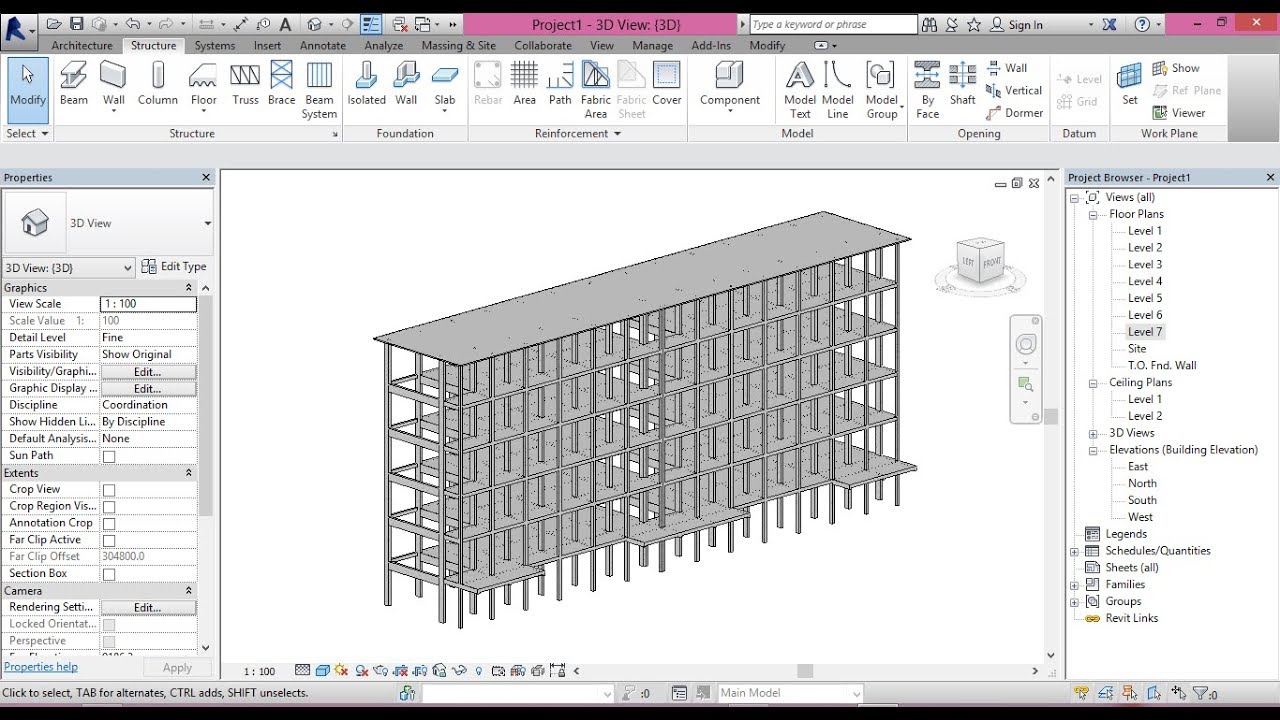Screen dimensions: 1280x720
Task: Collapse the Graphics properties group
Action: [189, 288]
